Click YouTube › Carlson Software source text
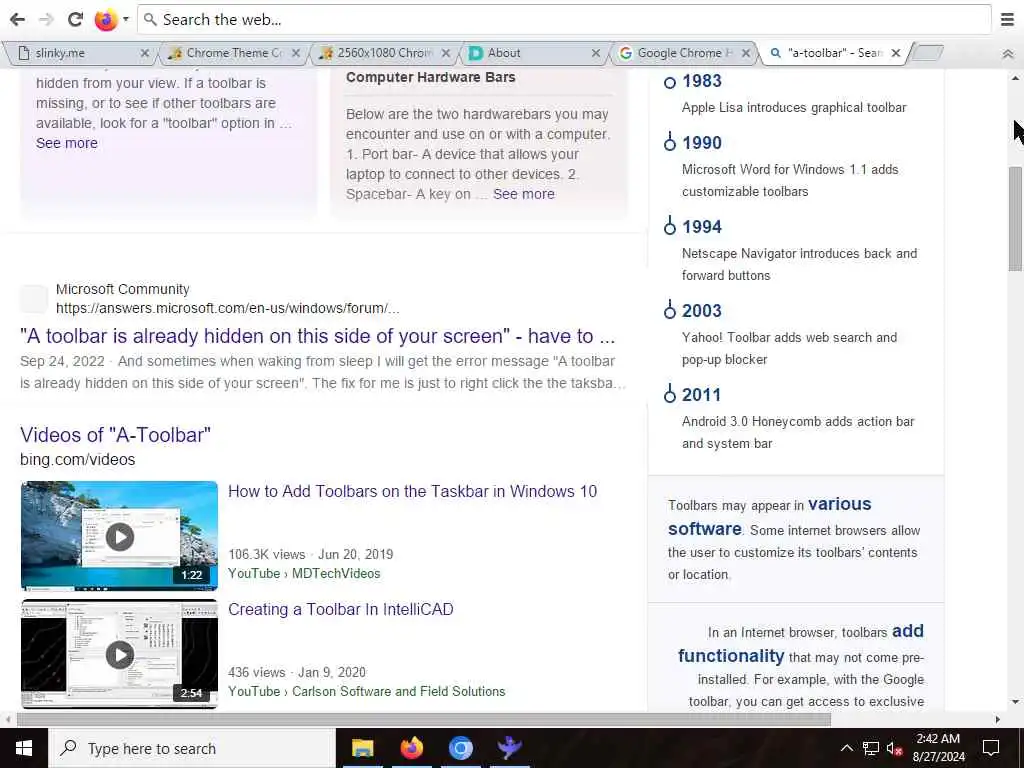 (366, 692)
